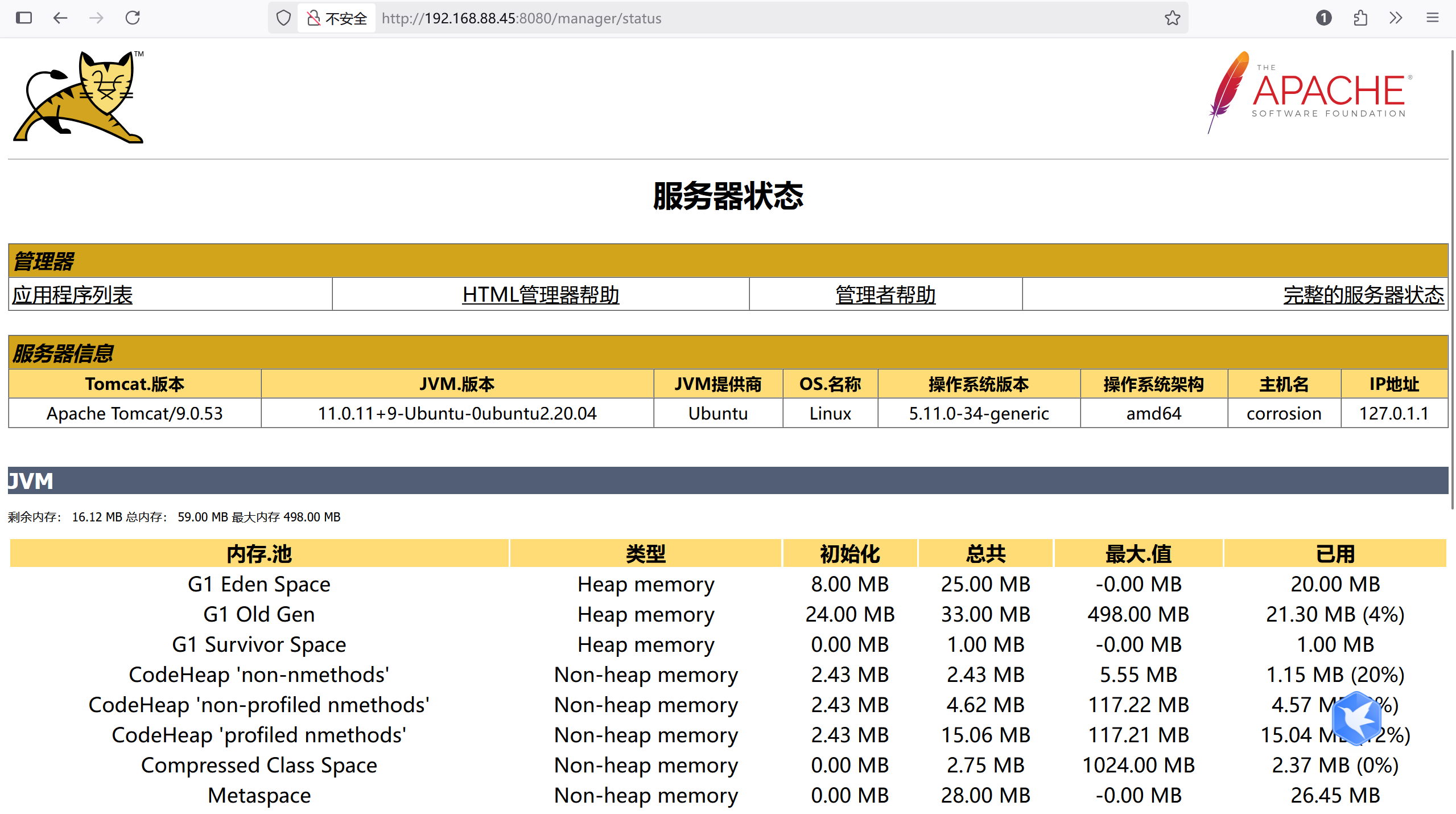This screenshot has width=1456, height=814.
Task: Select the corrosion hostname cell
Action: coord(1284,413)
